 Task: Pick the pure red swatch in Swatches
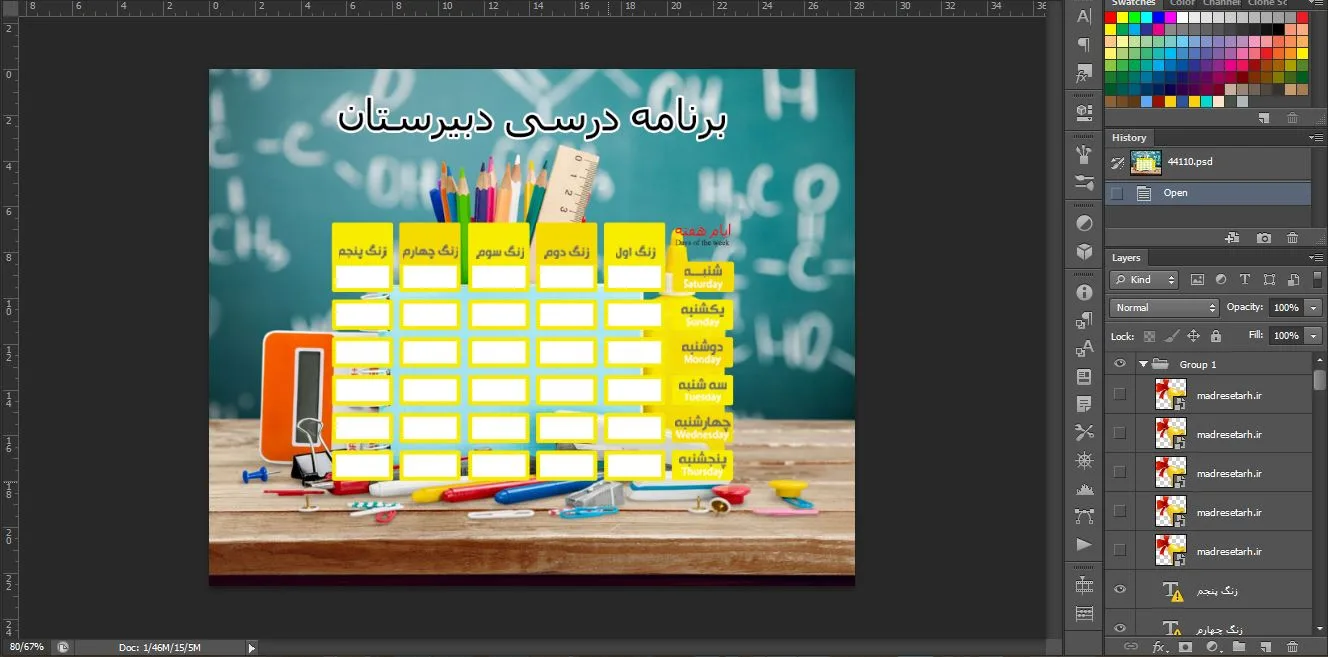click(x=1110, y=17)
